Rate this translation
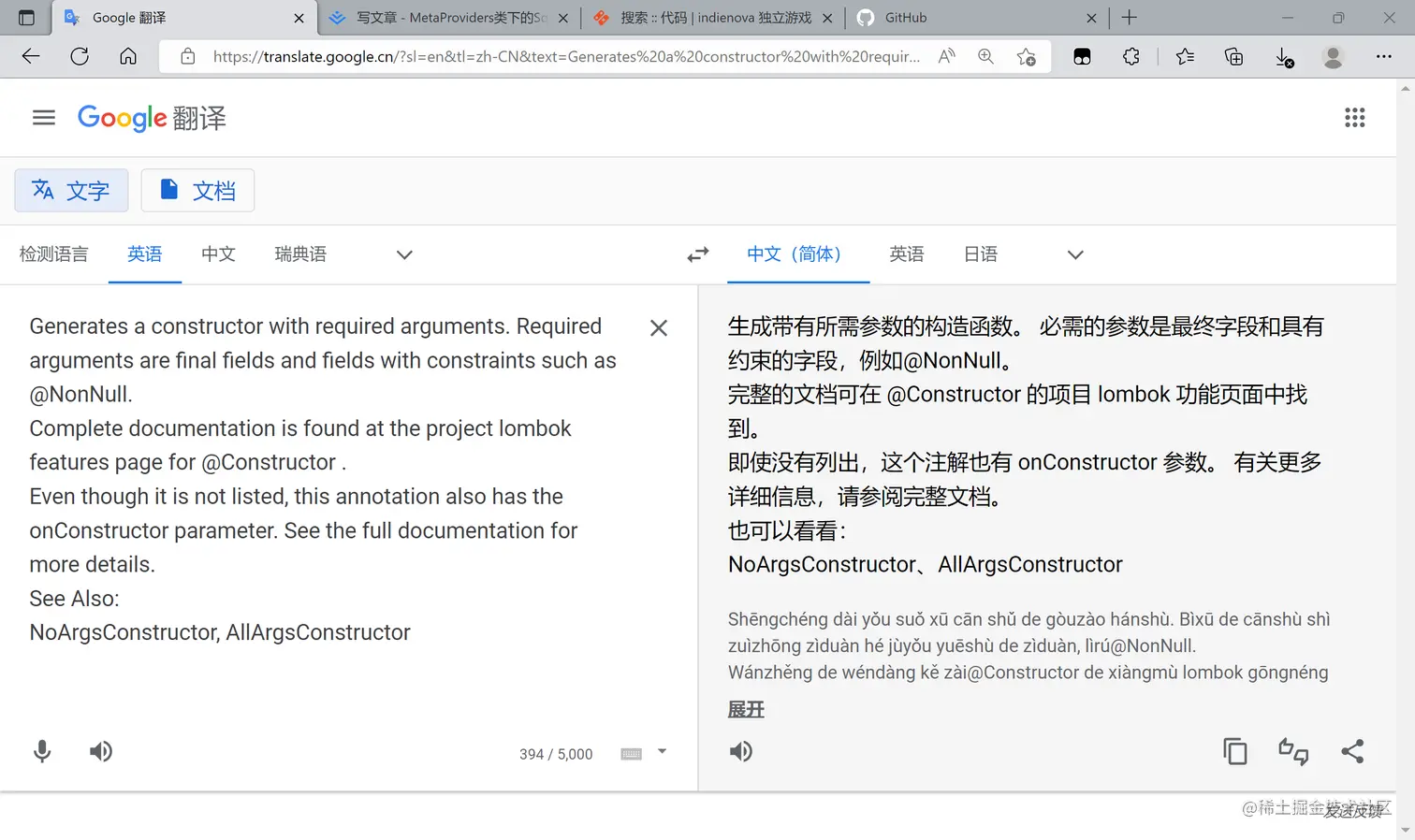Image resolution: width=1415 pixels, height=840 pixels. [1293, 751]
